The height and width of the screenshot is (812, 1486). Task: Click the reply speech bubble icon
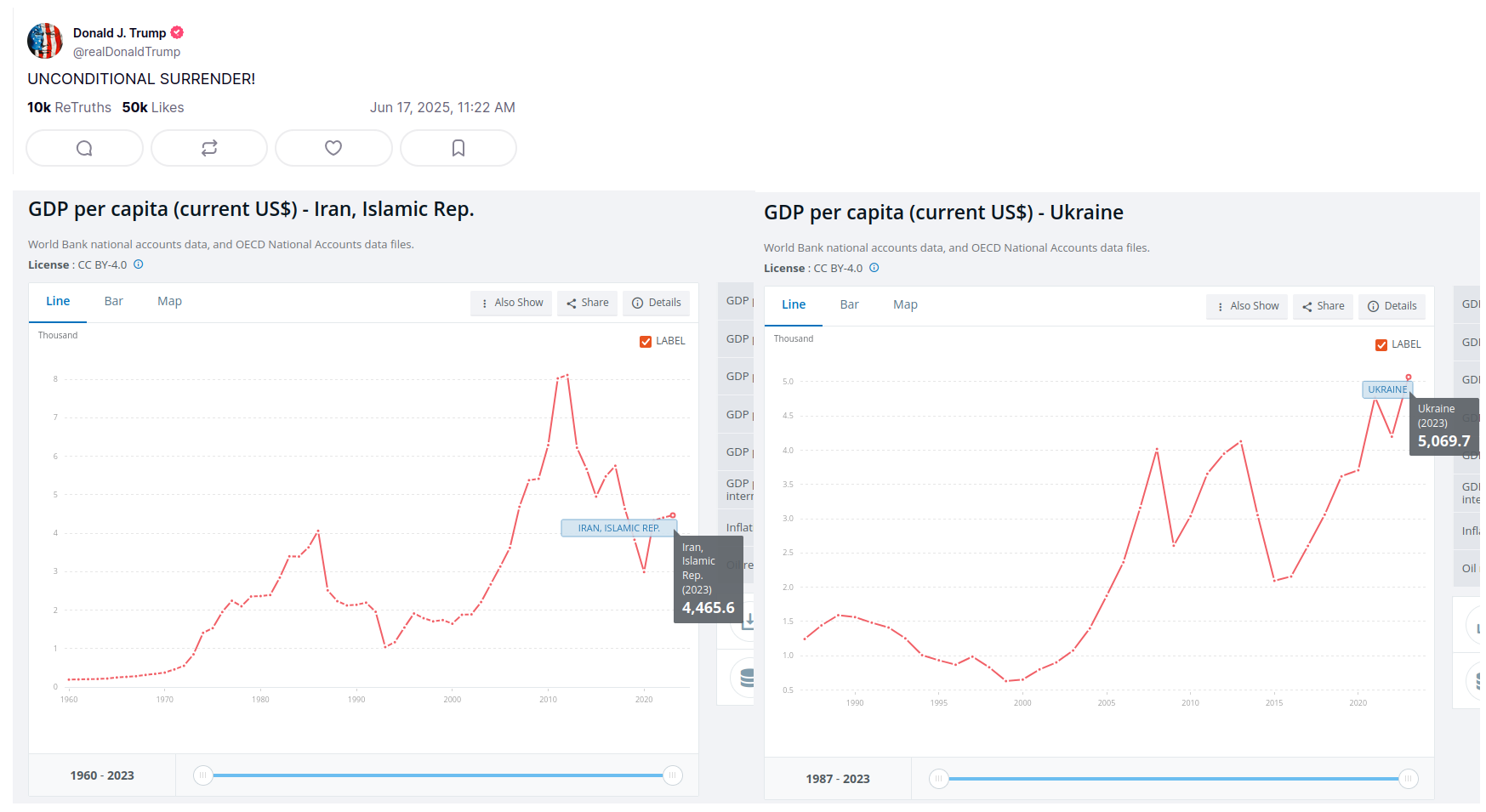click(x=84, y=148)
